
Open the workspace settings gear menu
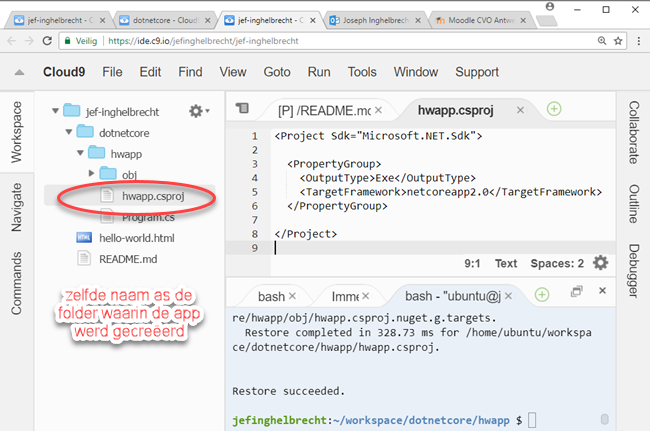tap(197, 111)
